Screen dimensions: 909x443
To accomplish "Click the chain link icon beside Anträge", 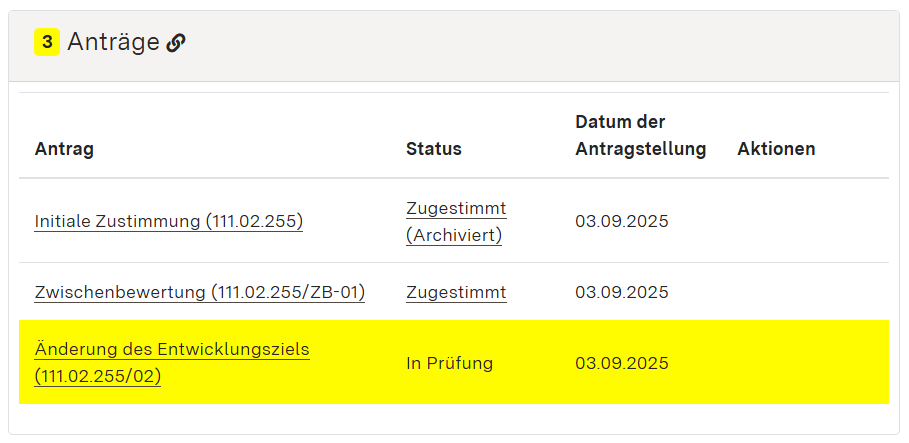I will [176, 42].
